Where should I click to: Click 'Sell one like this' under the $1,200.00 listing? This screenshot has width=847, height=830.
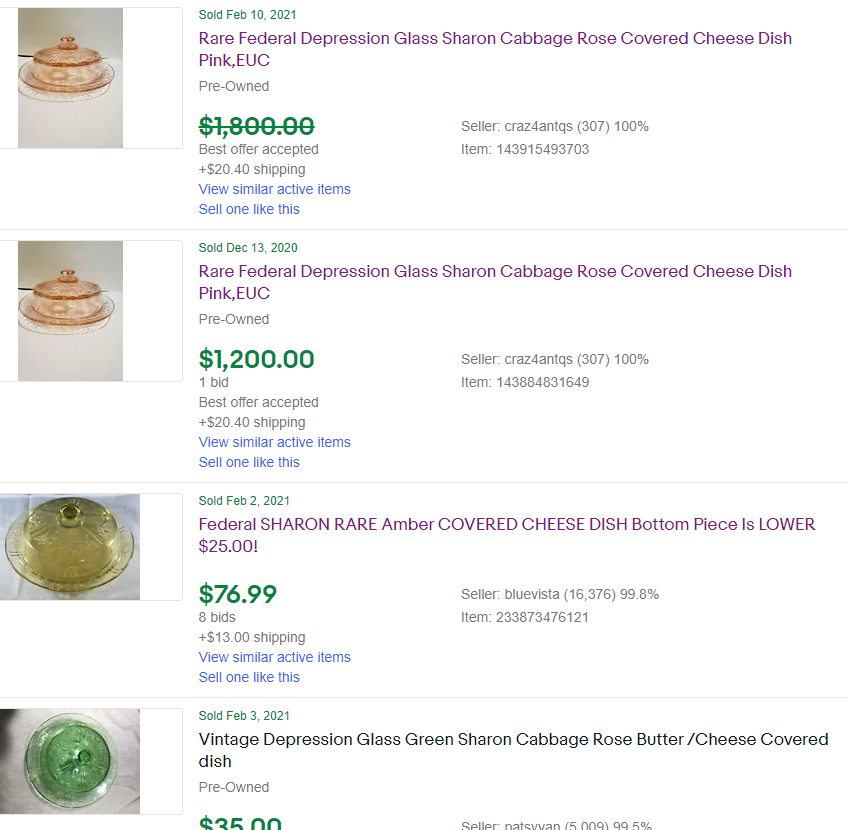point(249,462)
